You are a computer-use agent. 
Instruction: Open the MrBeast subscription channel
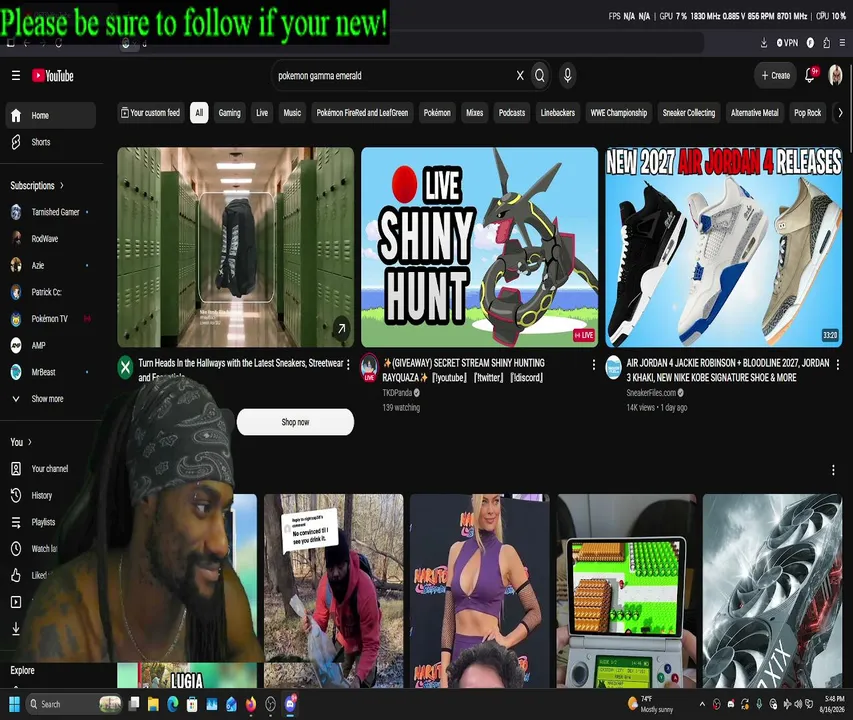point(51,372)
